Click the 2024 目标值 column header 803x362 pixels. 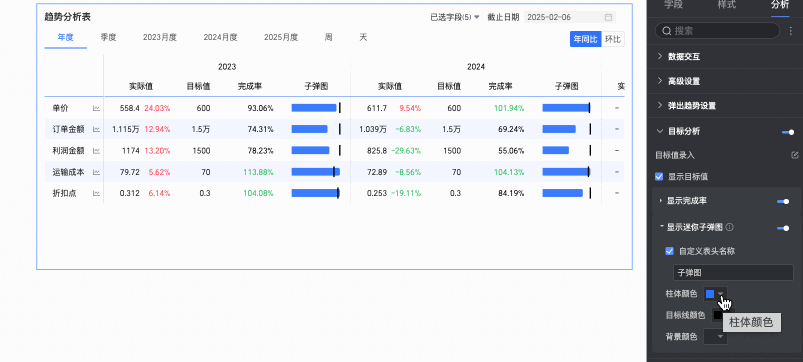coord(449,87)
